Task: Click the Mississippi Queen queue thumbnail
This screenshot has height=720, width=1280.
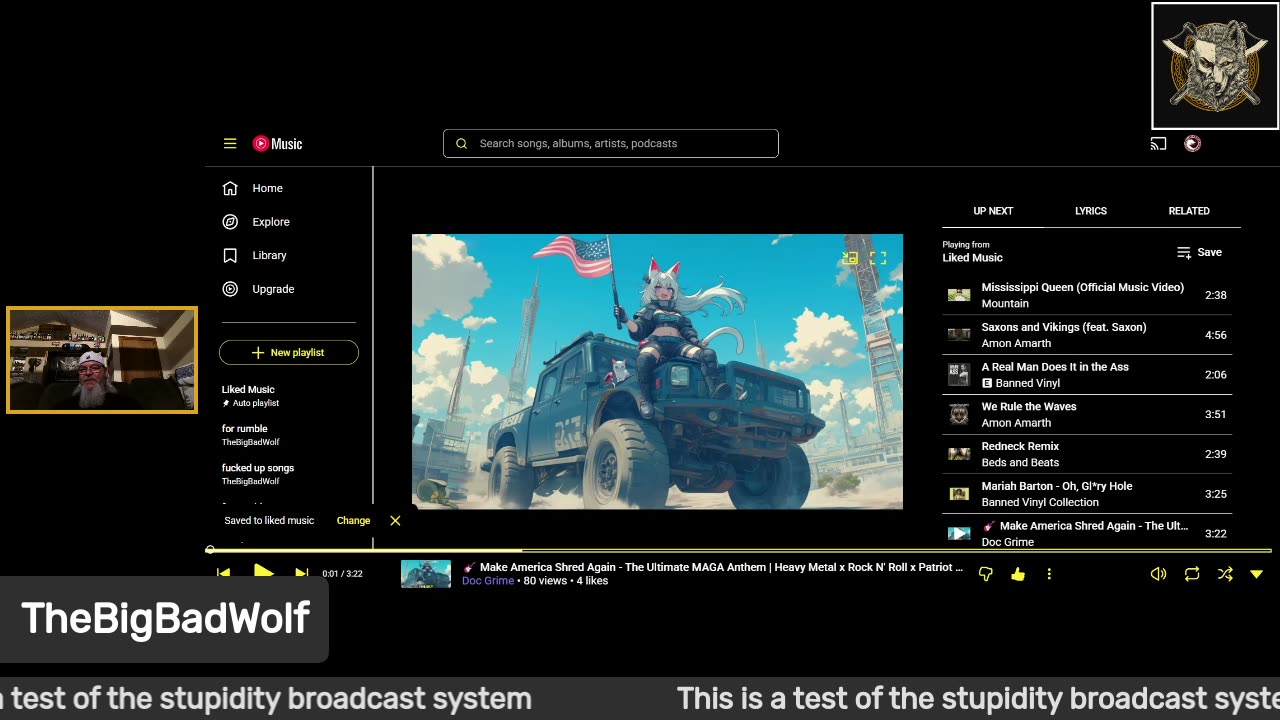Action: click(959, 295)
